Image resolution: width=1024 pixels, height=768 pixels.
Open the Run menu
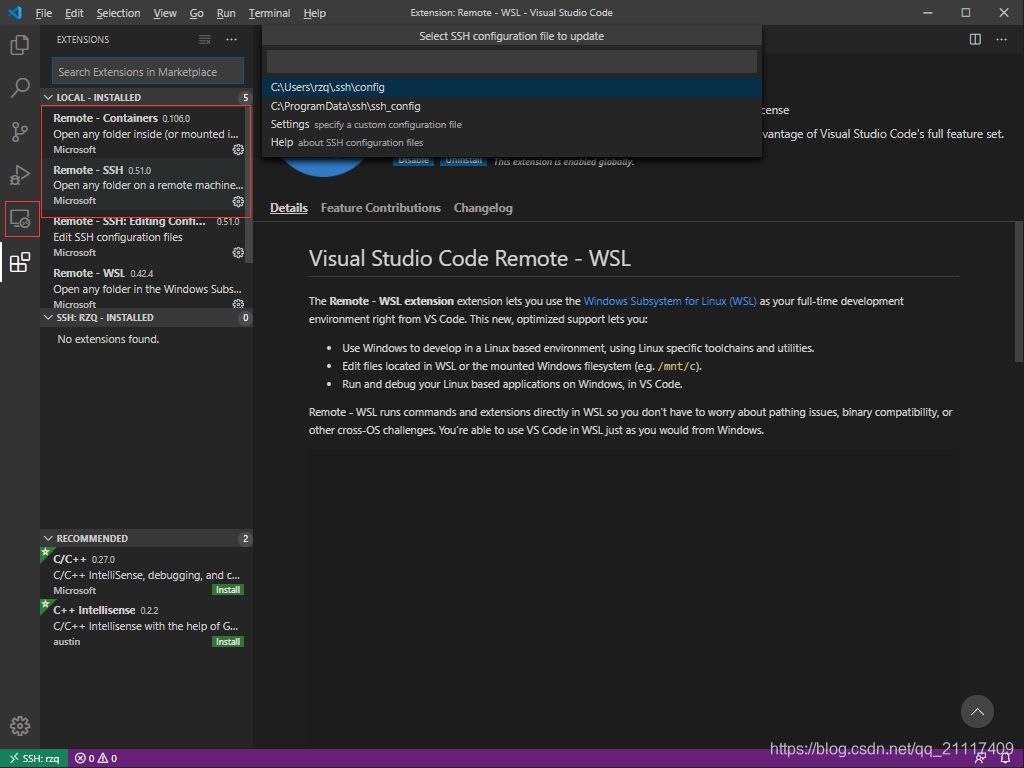click(x=226, y=13)
